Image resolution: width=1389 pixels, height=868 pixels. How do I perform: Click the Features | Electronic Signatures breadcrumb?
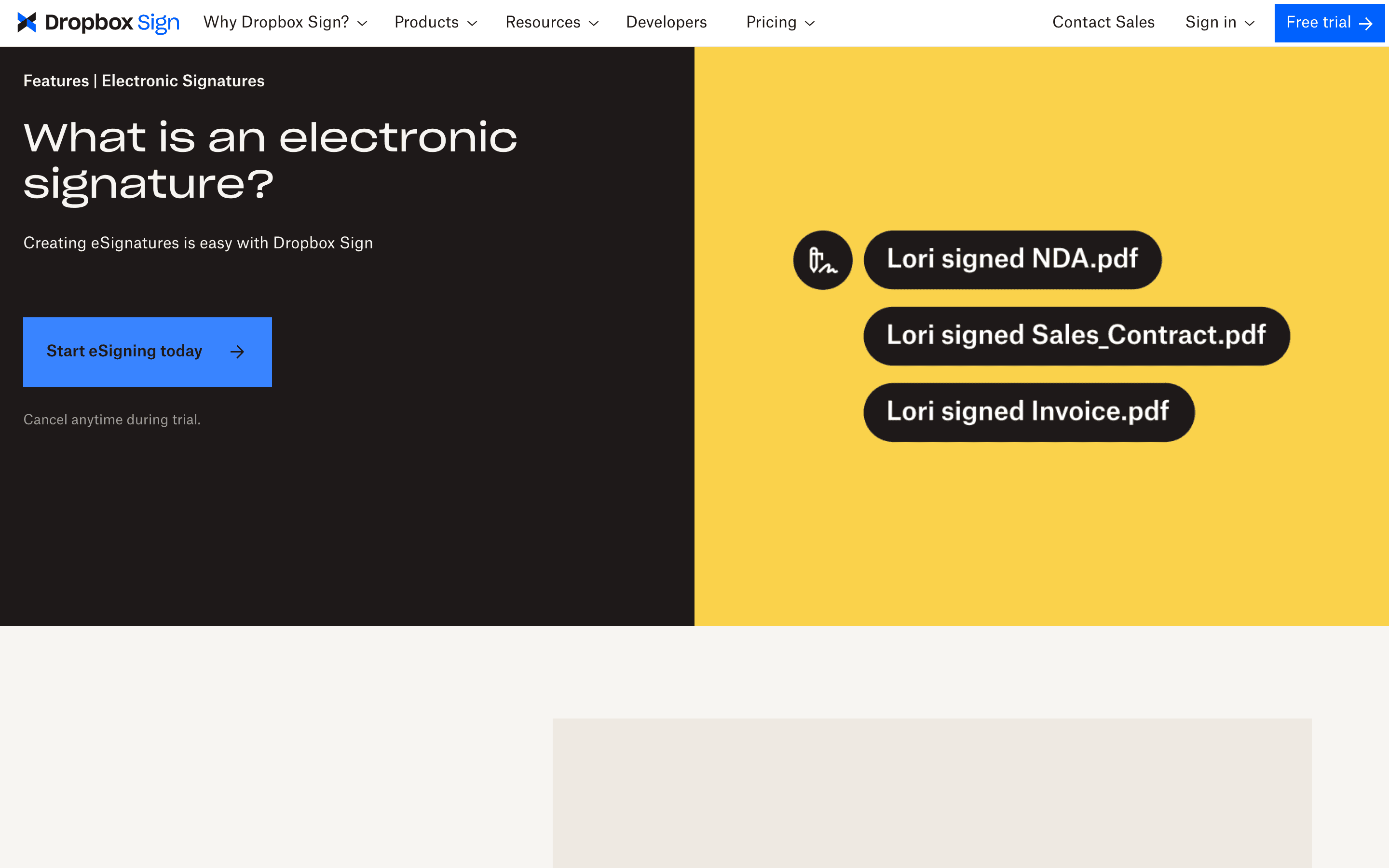[144, 81]
